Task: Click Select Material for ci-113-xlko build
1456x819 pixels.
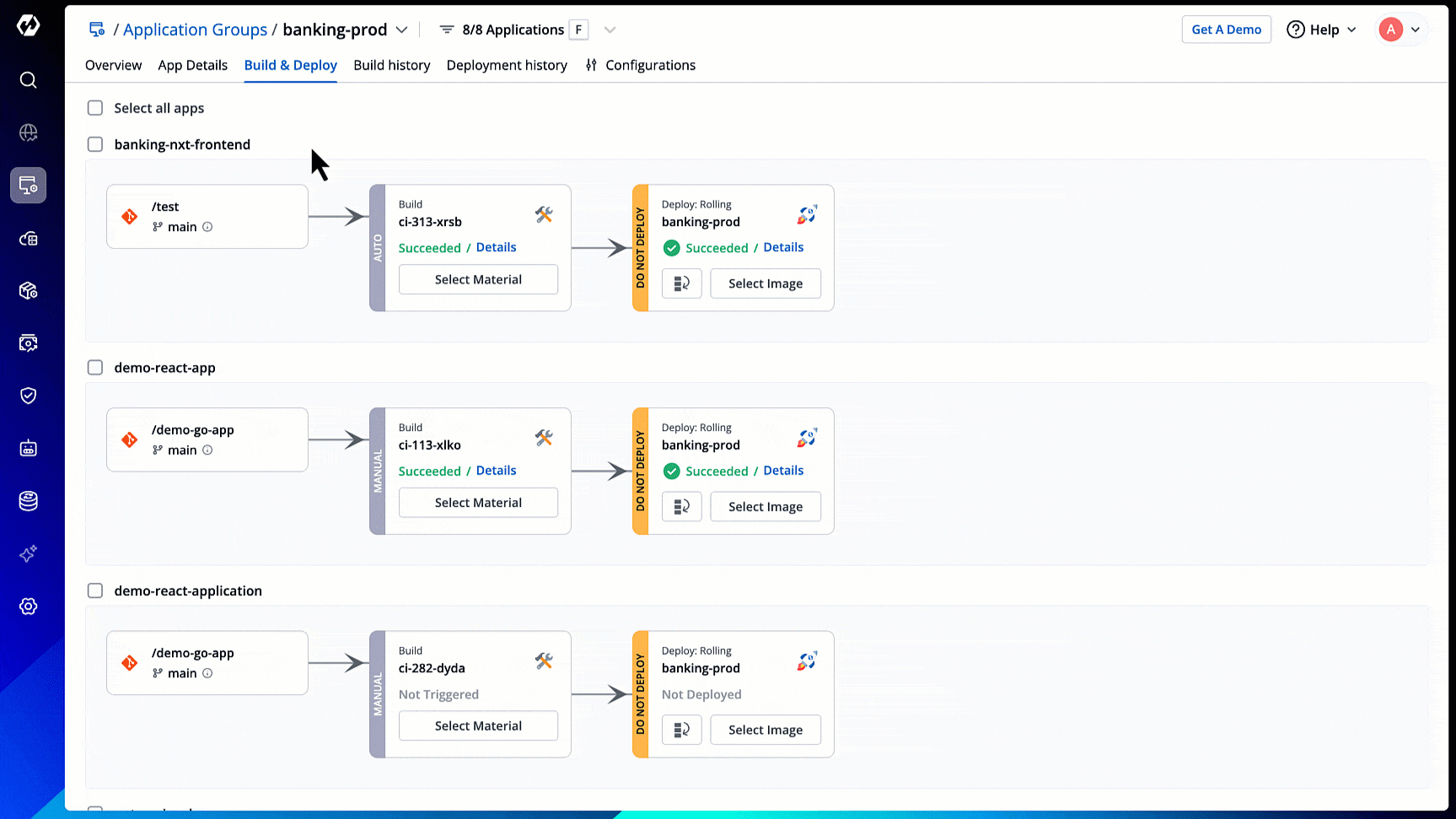Action: [478, 503]
